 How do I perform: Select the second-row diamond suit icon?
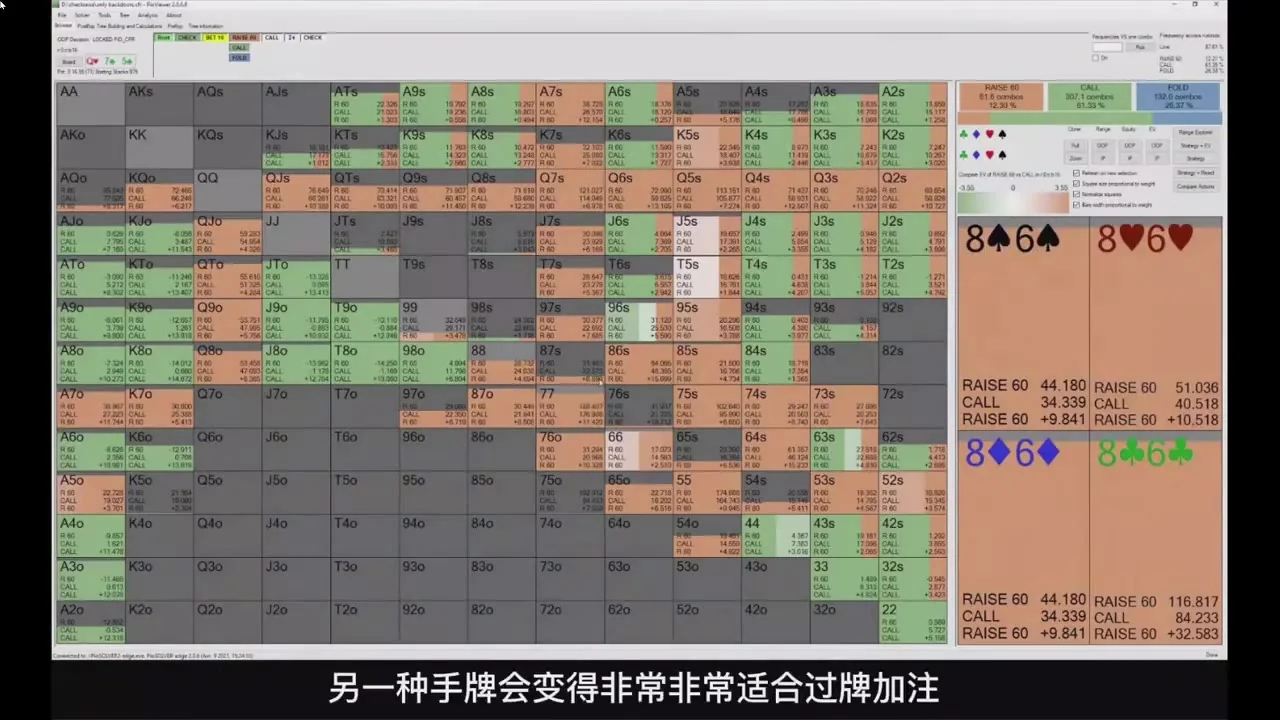click(x=976, y=155)
